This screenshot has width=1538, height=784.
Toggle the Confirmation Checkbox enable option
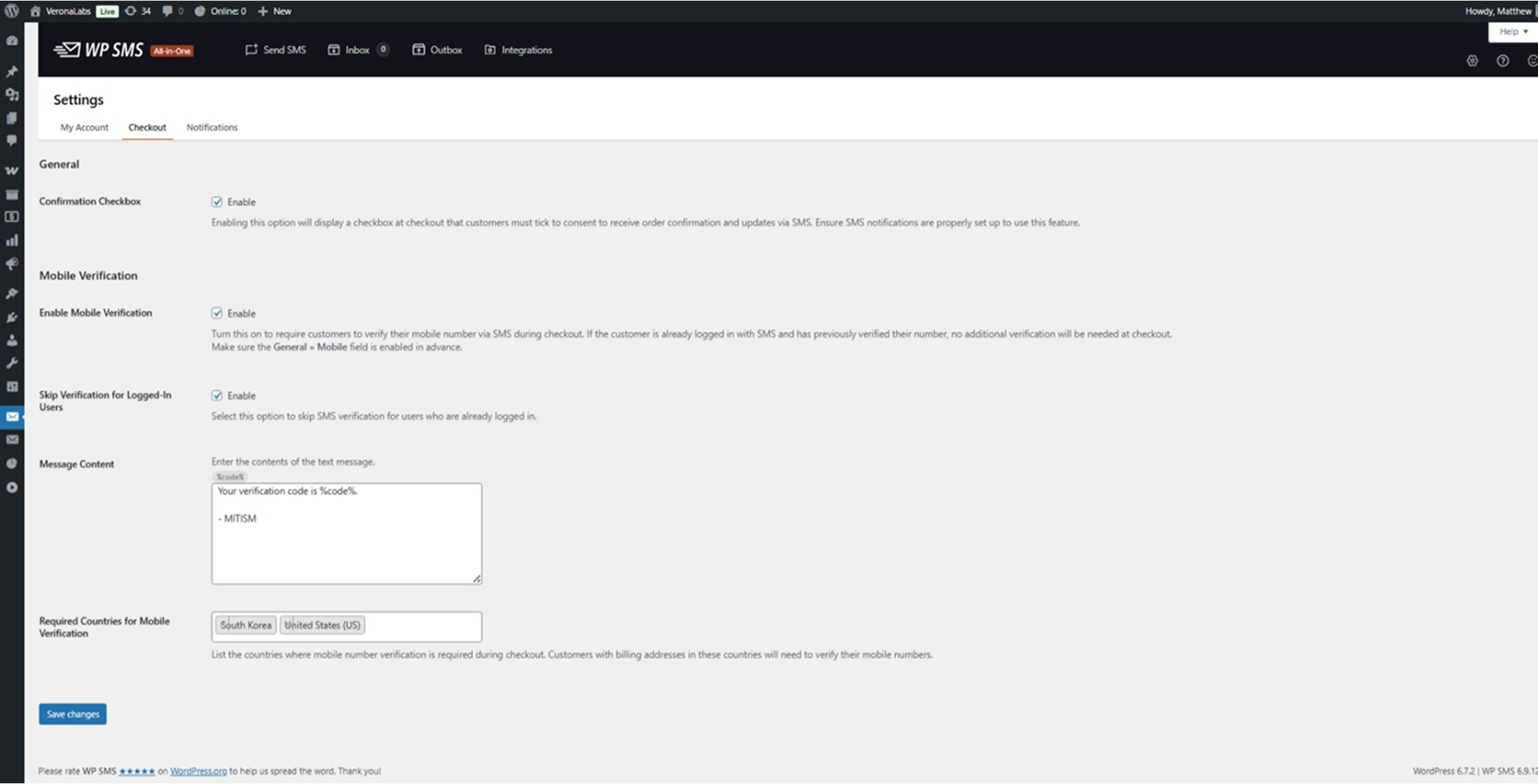point(217,201)
